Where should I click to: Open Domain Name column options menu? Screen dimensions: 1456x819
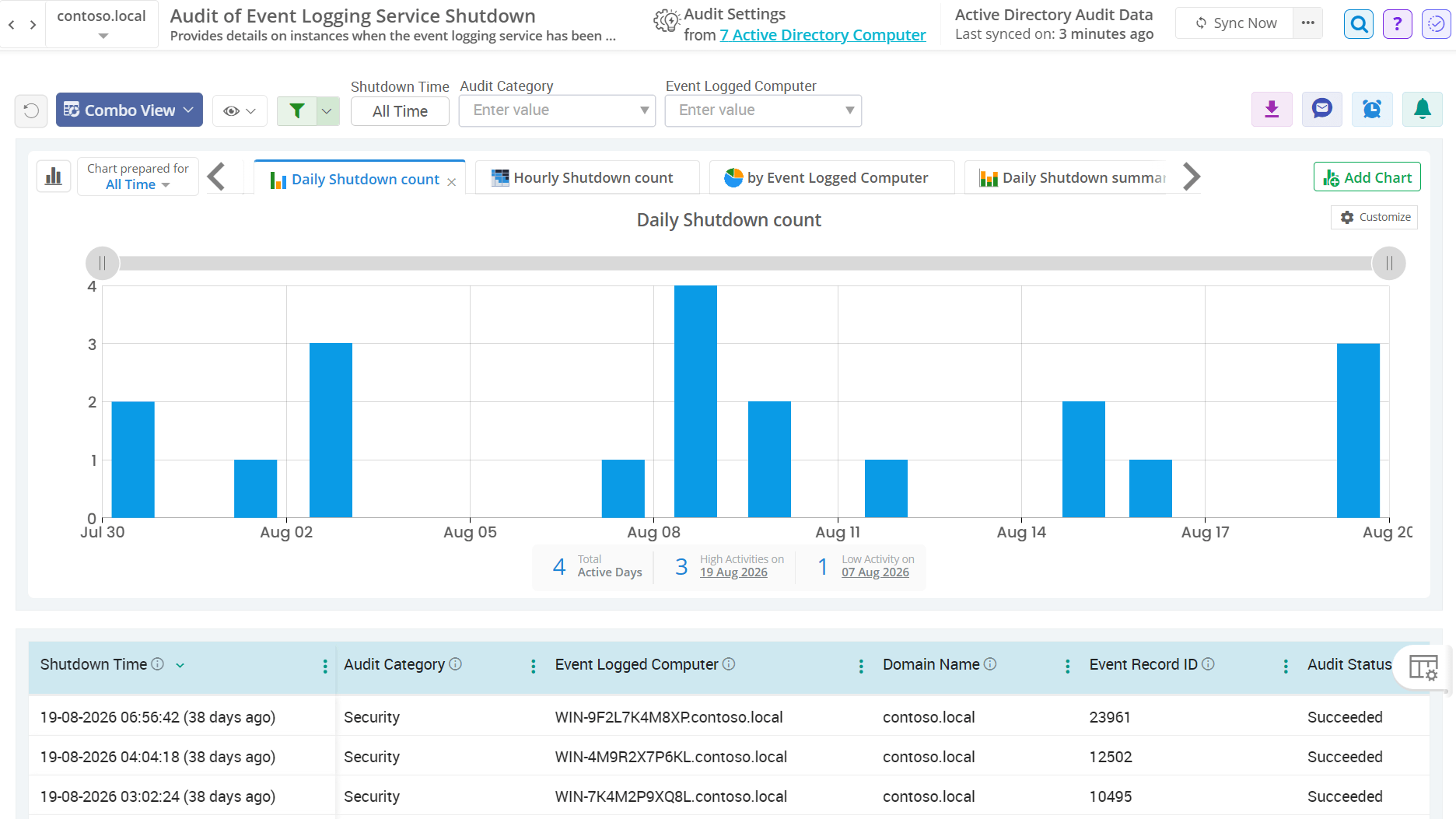(1067, 666)
